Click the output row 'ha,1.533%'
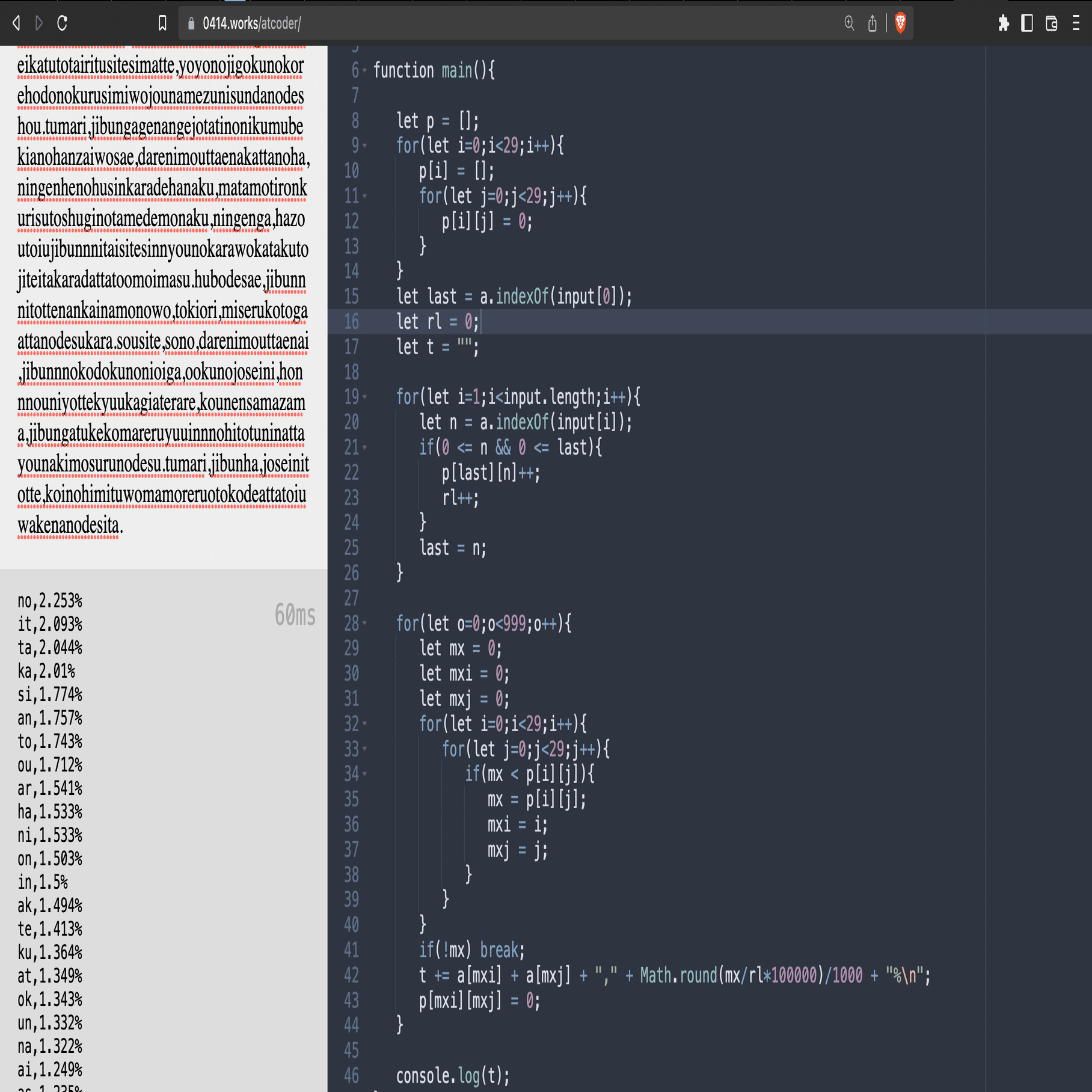Screen dimensions: 1092x1092 (50, 812)
